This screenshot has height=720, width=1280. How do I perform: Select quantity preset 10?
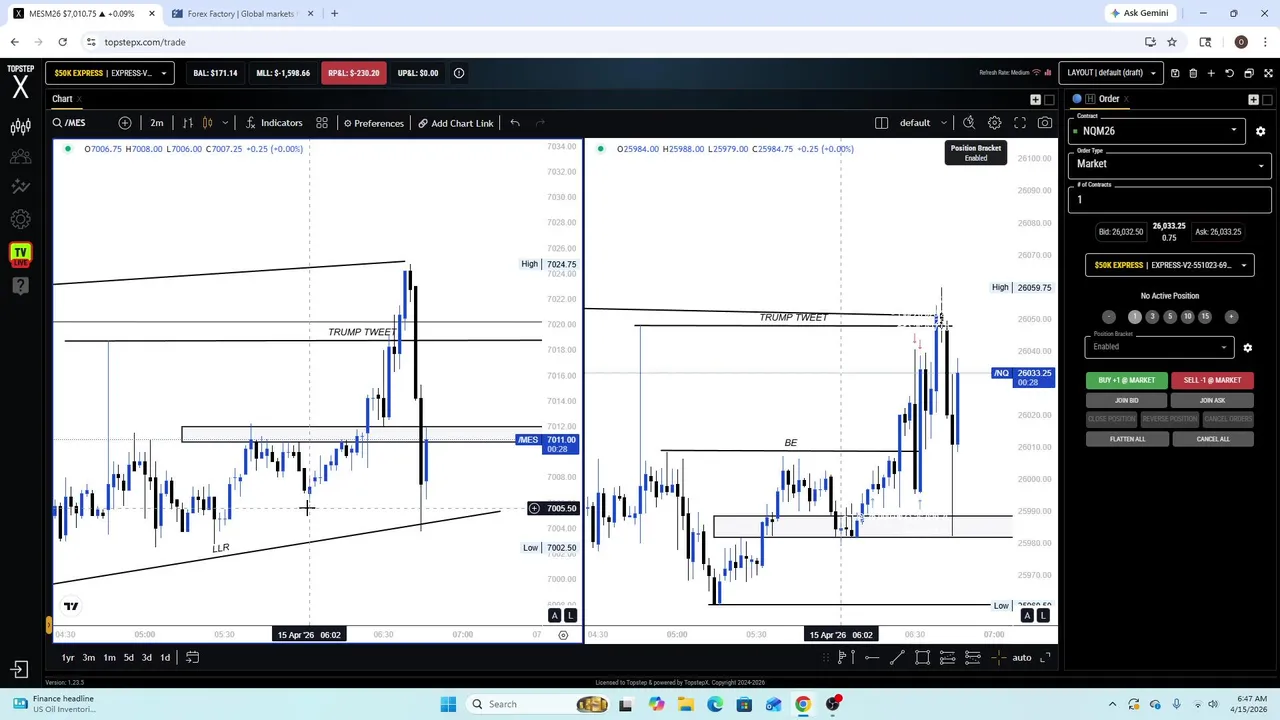[x=1188, y=317]
